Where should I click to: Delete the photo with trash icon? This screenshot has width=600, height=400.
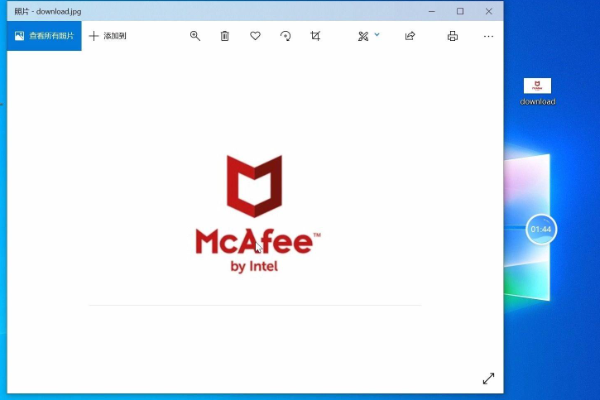pos(225,36)
